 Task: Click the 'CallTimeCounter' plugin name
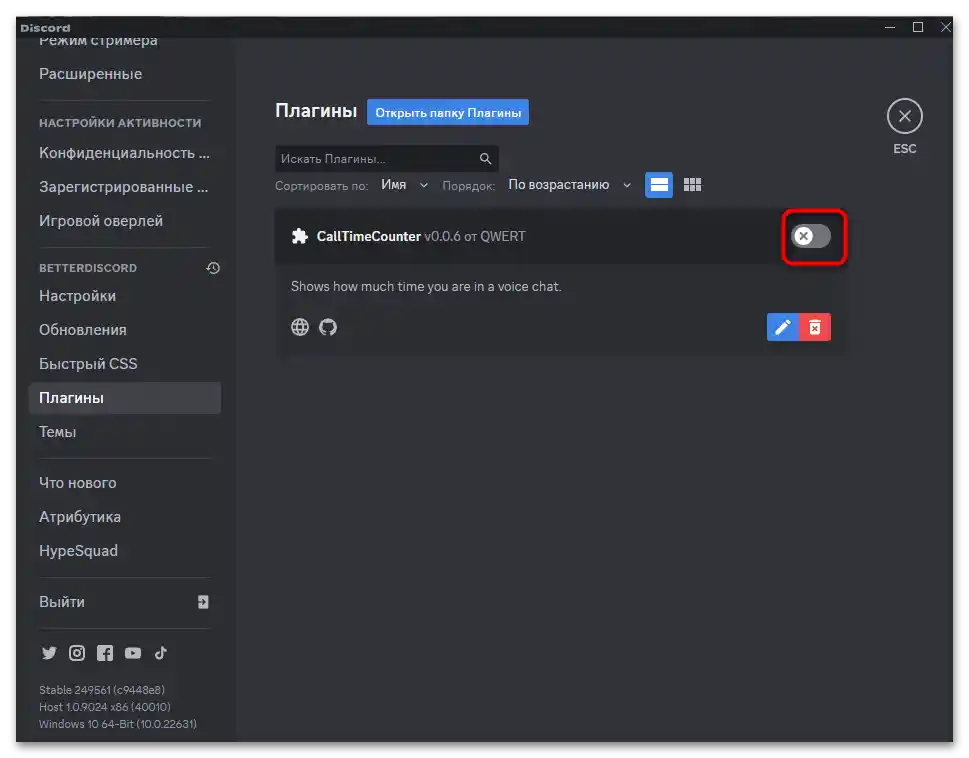pyautogui.click(x=368, y=236)
